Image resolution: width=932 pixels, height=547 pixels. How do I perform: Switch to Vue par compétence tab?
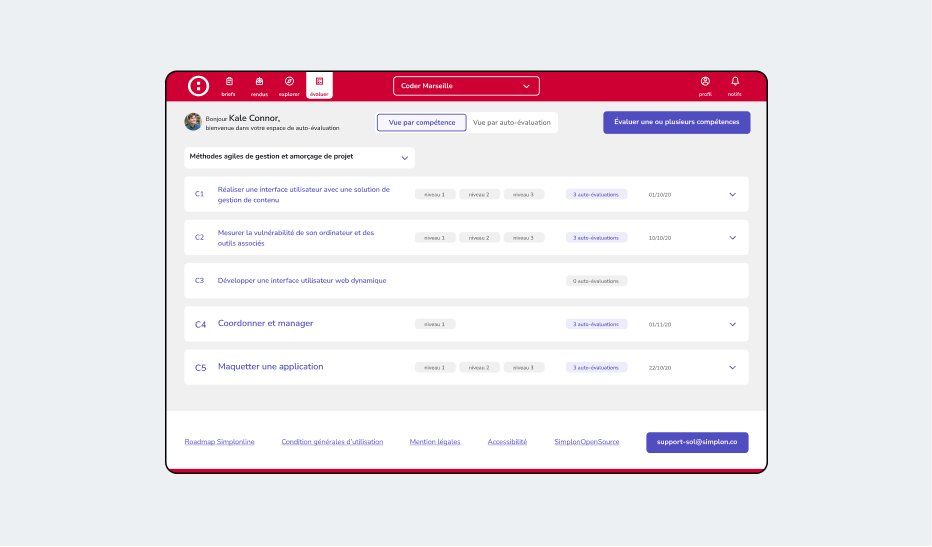click(421, 122)
